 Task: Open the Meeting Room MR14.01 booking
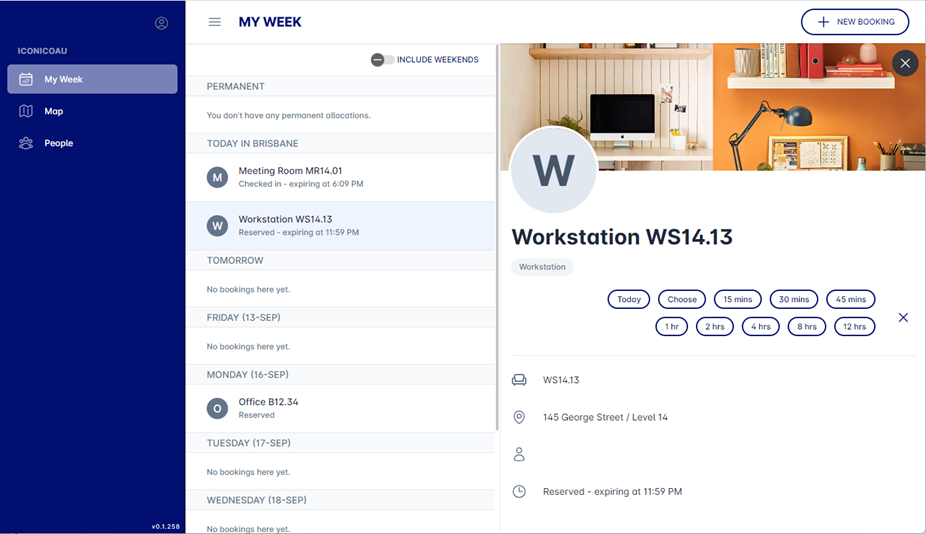pos(341,177)
